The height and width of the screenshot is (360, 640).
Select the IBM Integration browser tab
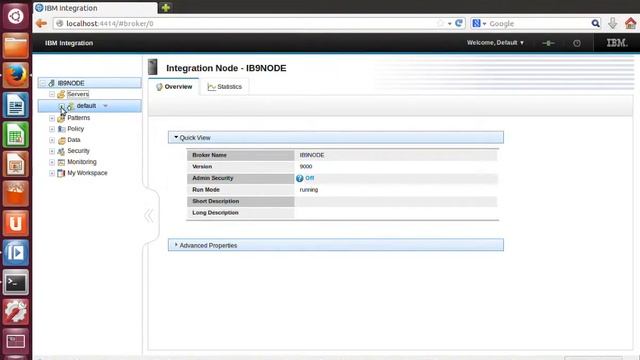pyautogui.click(x=96, y=8)
